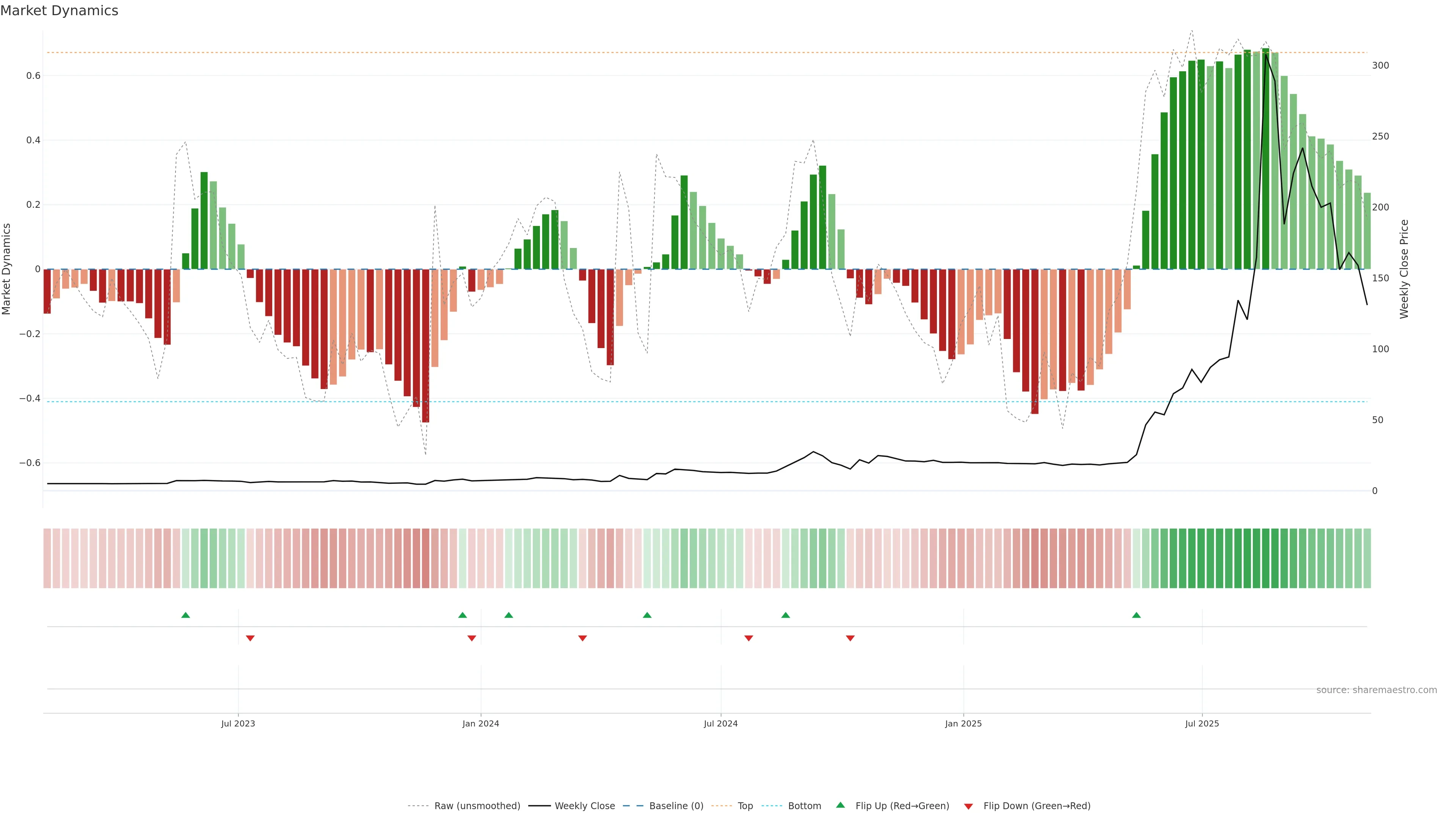Click the leftmost red flip-down triangle marker

pyautogui.click(x=250, y=638)
